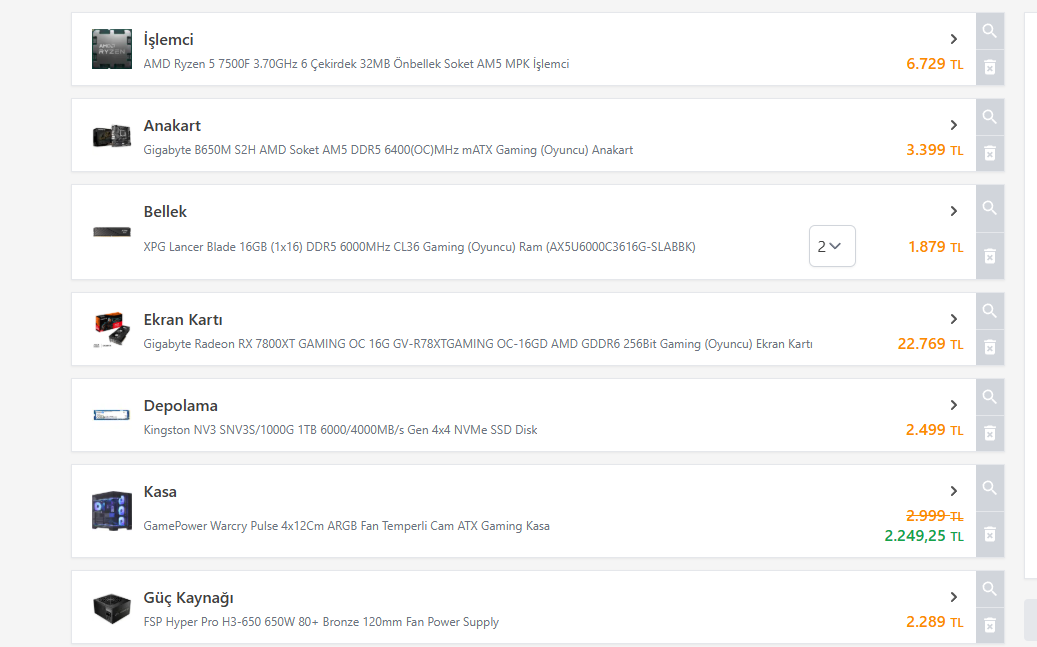Remove the Kasa case item

point(989,534)
